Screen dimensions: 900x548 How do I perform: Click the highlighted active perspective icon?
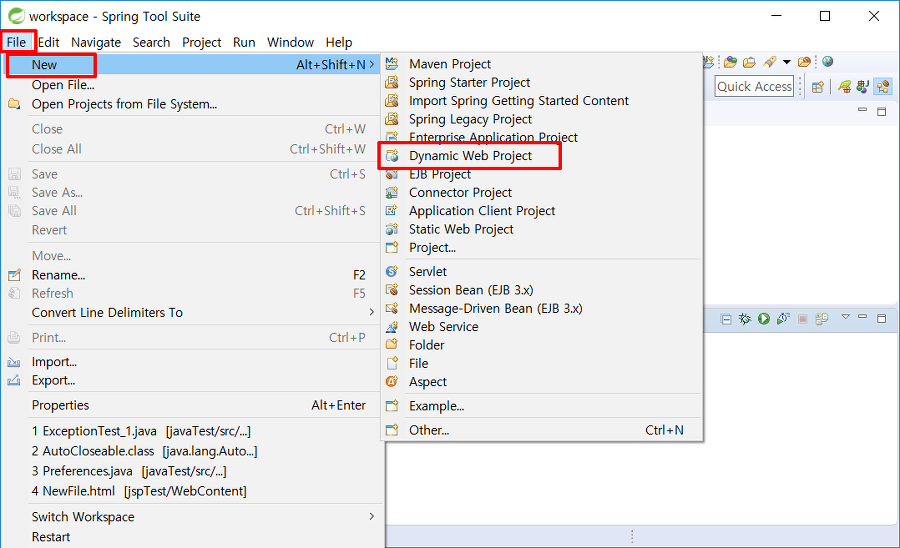883,87
